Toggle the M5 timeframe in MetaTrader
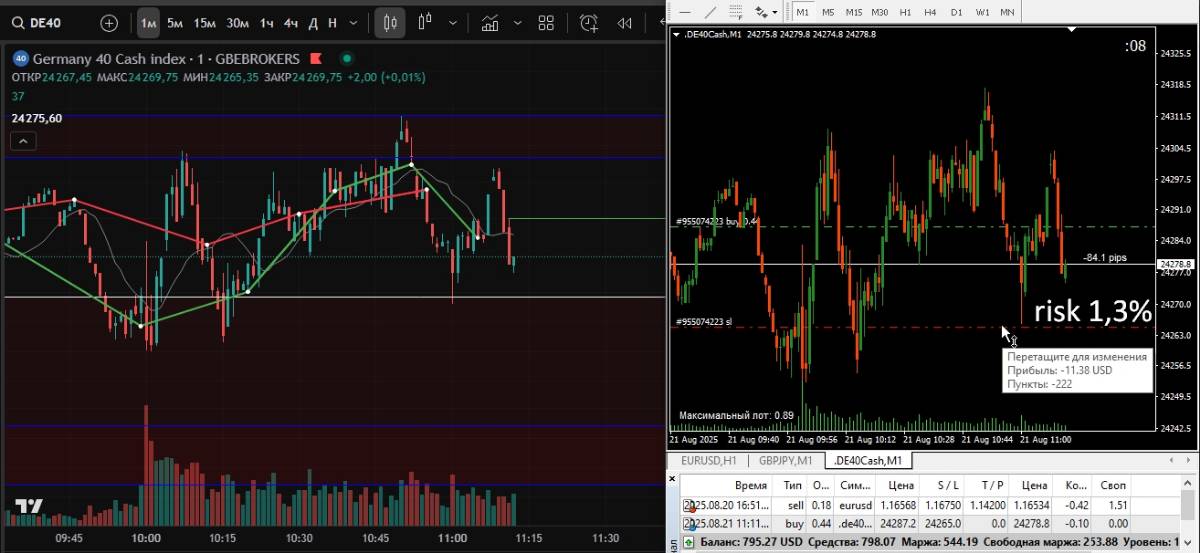Image resolution: width=1200 pixels, height=553 pixels. click(828, 12)
